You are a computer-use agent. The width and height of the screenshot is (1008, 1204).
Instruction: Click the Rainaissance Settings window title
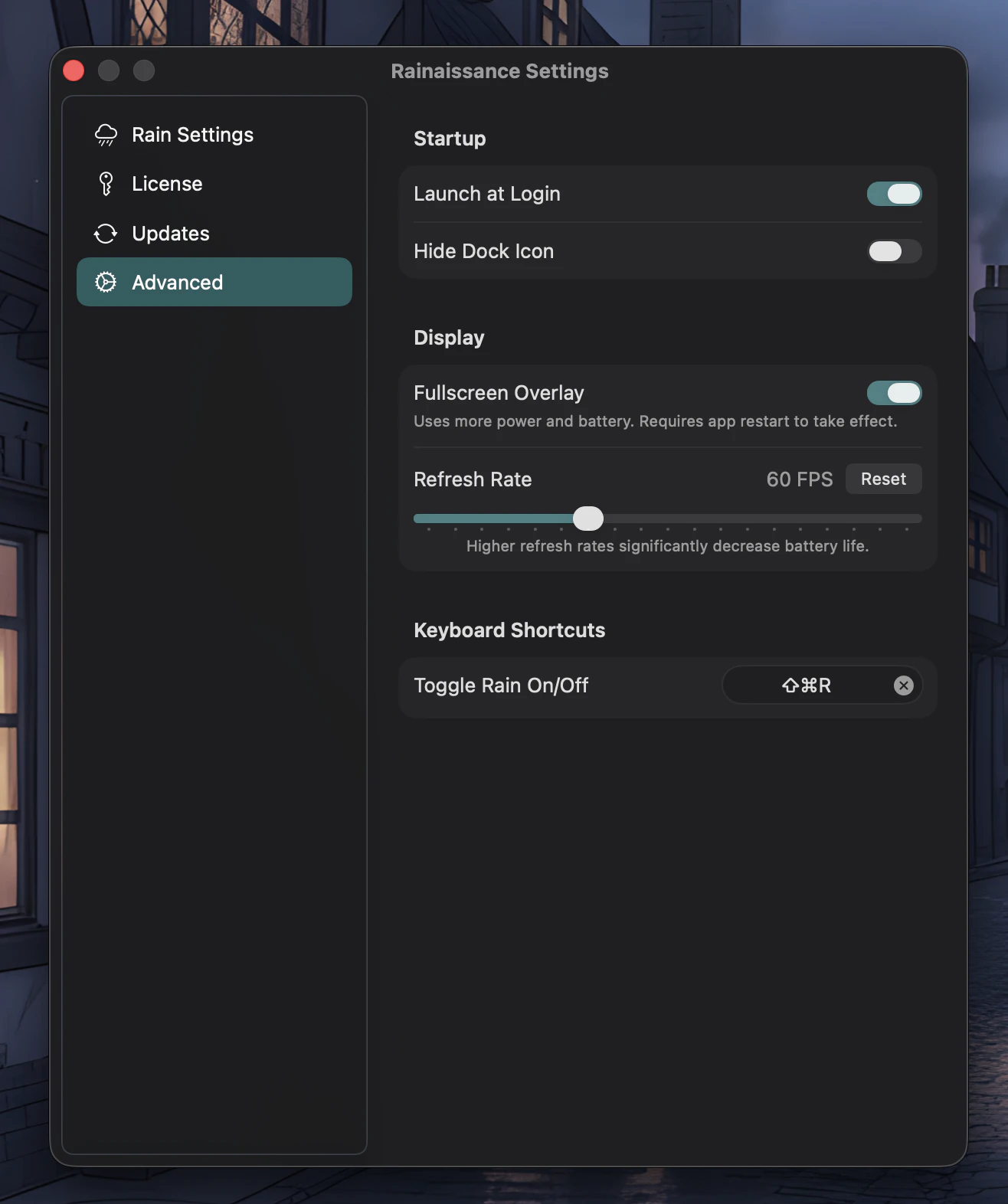tap(499, 71)
